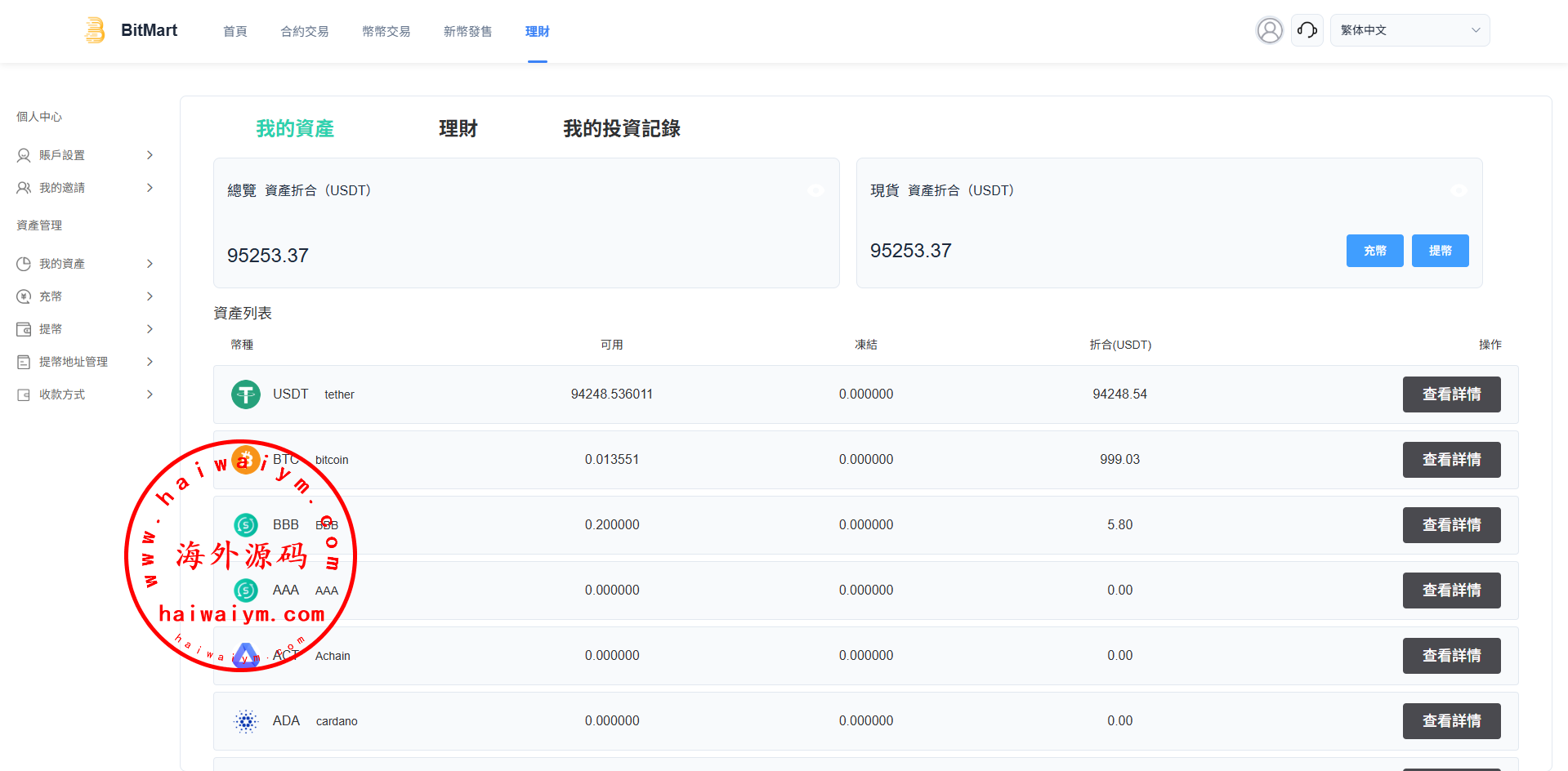Click the customer support headset icon
This screenshot has height=771, width=1568.
coord(1307,30)
